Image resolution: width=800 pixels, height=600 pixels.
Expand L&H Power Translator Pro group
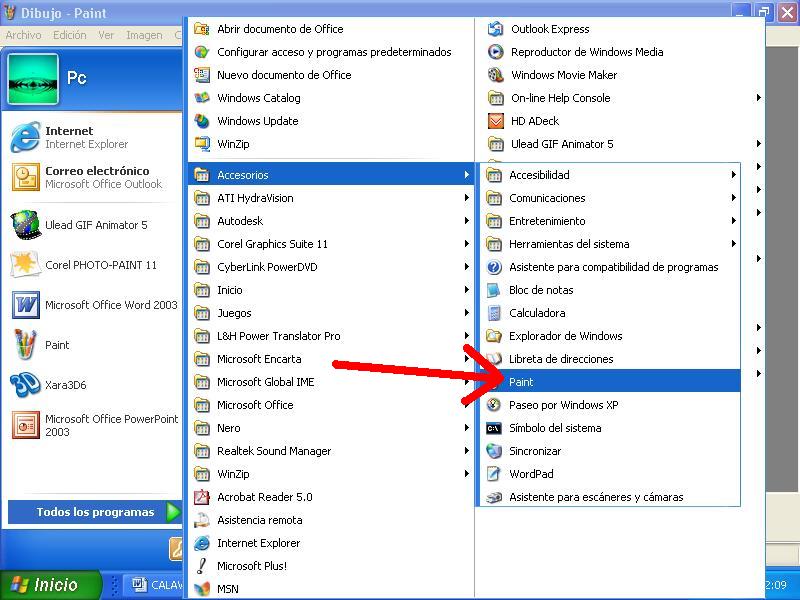(331, 335)
